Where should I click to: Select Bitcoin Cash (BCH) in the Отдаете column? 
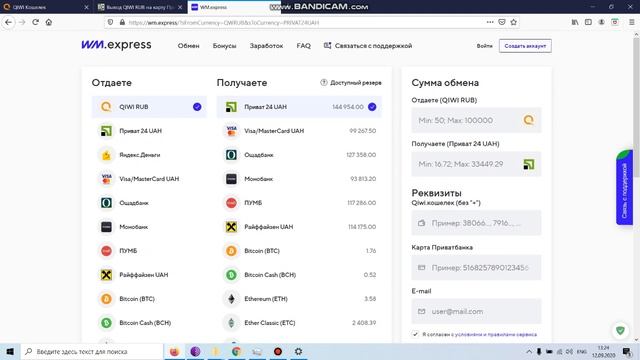click(x=149, y=323)
